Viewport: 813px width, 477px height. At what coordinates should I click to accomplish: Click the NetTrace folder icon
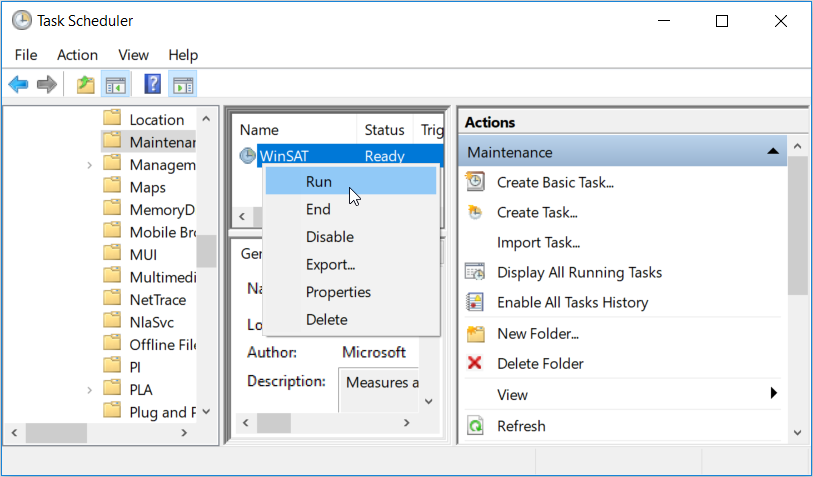112,298
